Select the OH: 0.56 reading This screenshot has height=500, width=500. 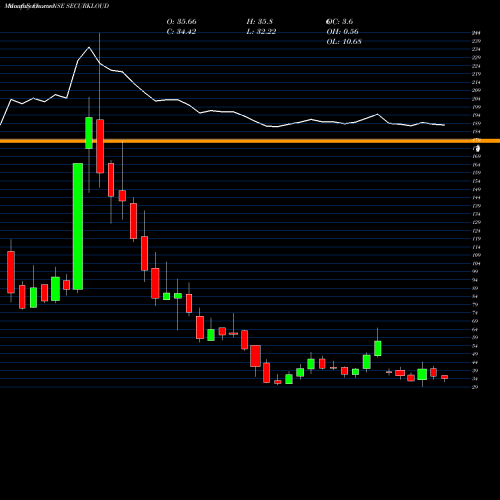click(x=342, y=32)
